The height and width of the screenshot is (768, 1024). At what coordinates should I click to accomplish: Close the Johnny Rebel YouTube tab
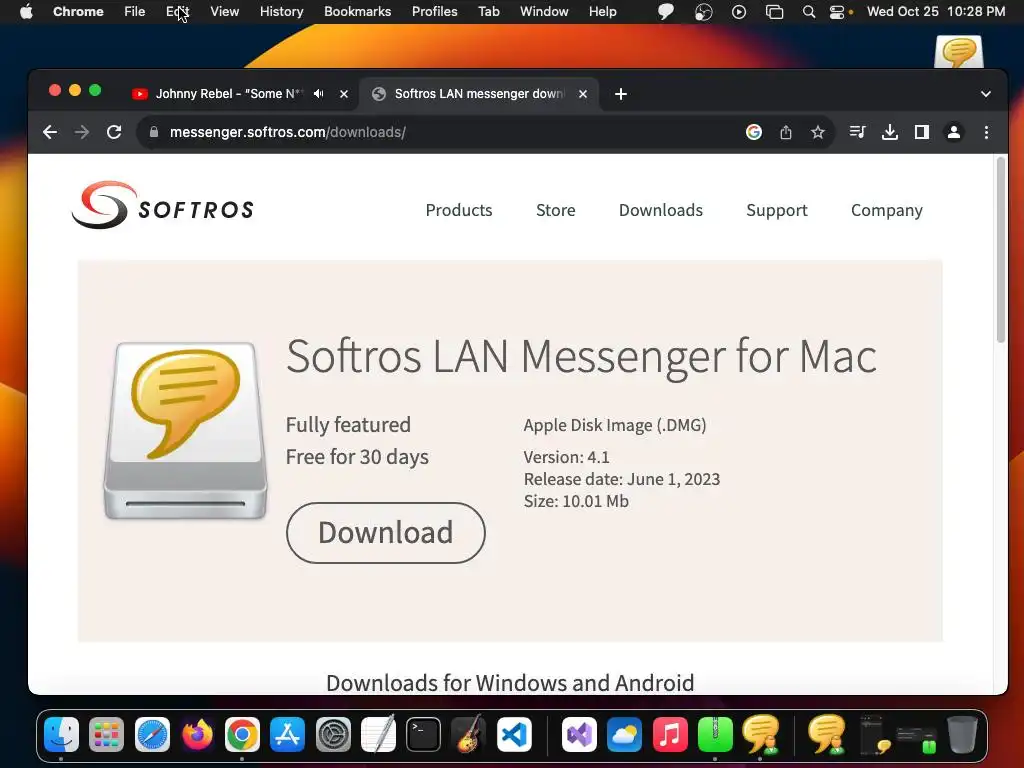click(344, 94)
